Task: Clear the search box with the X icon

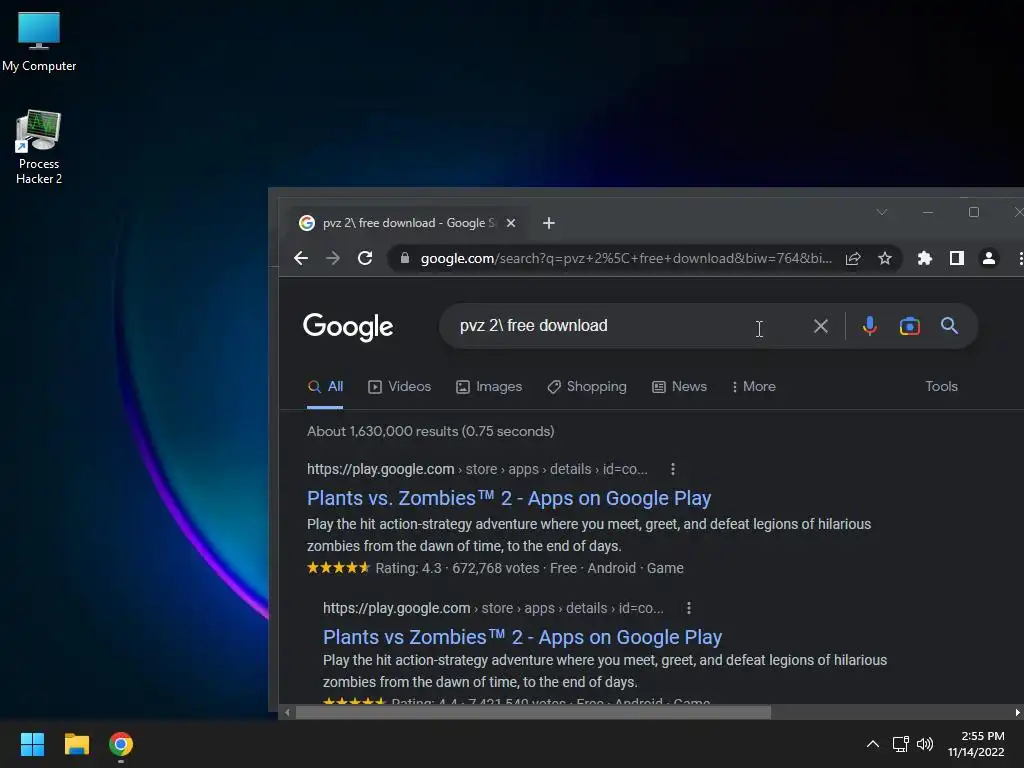Action: [x=821, y=326]
